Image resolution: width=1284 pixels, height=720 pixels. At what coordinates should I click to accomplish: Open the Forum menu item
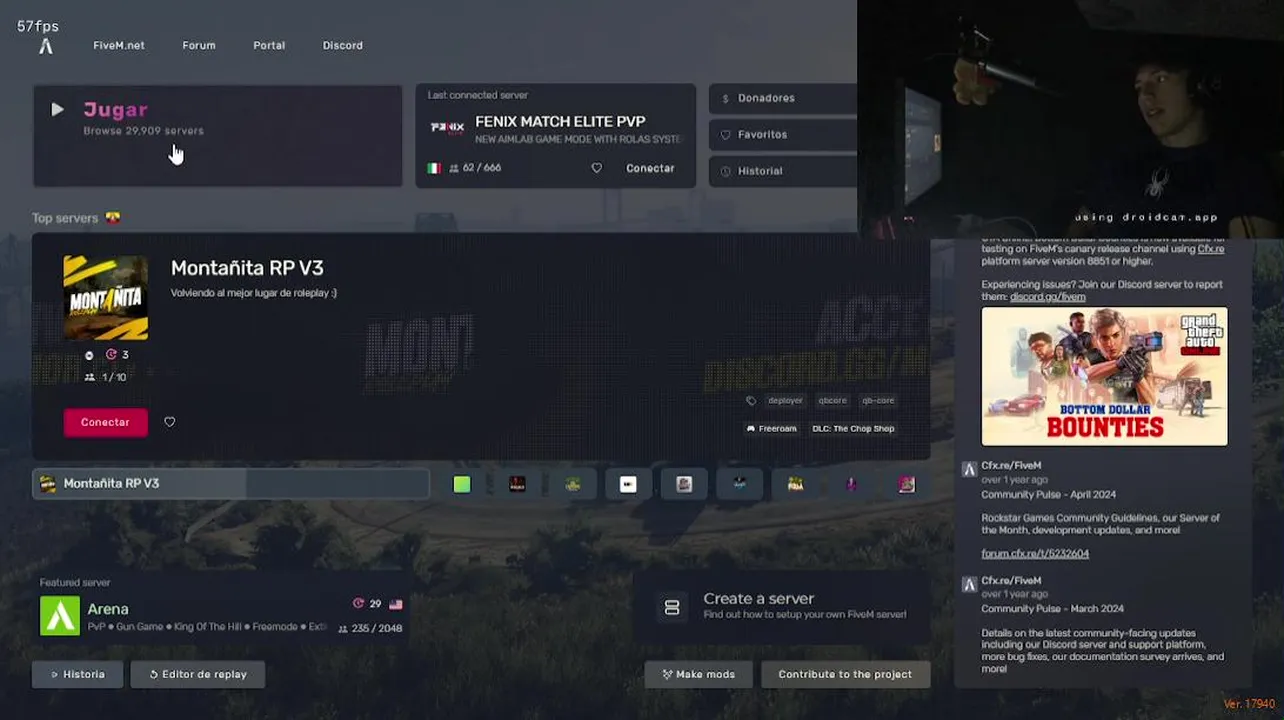pyautogui.click(x=199, y=45)
